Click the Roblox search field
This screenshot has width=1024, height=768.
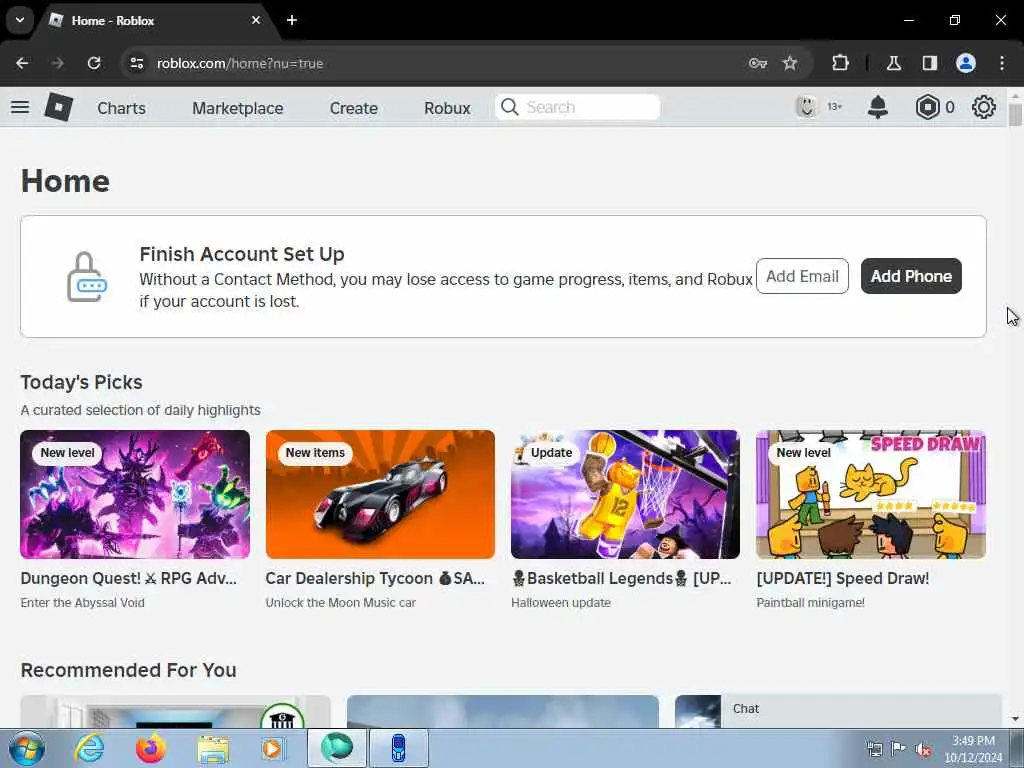577,107
